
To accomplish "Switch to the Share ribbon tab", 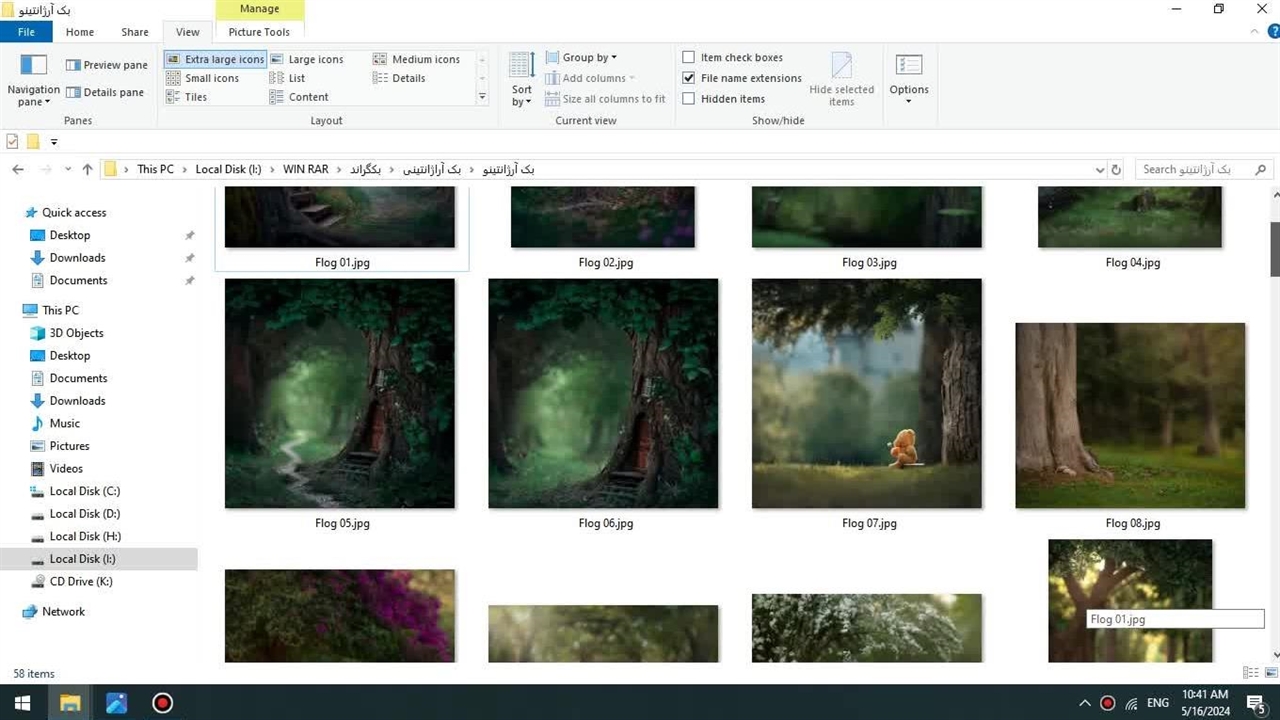I will tap(135, 32).
